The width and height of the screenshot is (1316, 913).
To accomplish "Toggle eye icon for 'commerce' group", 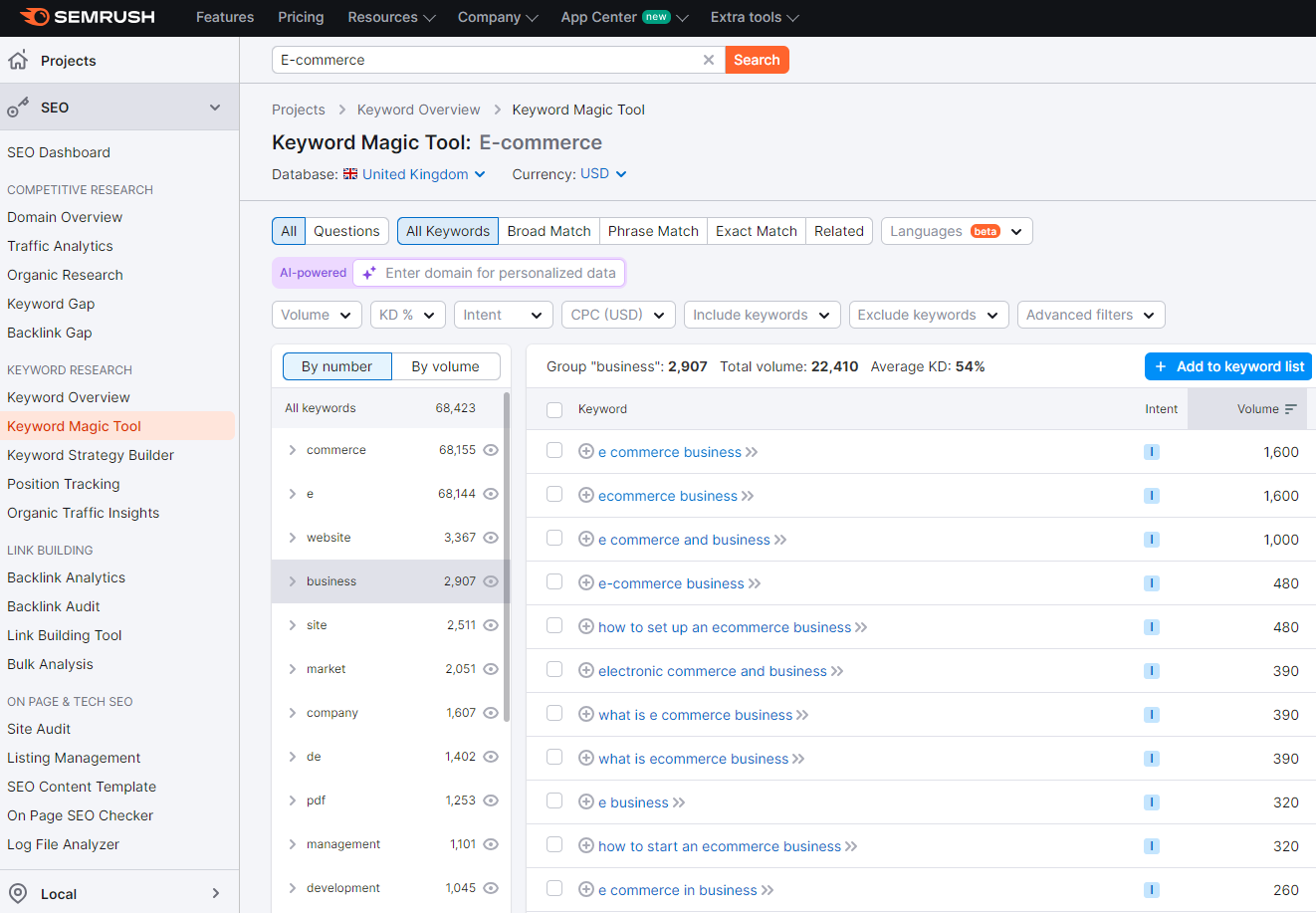I will (491, 450).
